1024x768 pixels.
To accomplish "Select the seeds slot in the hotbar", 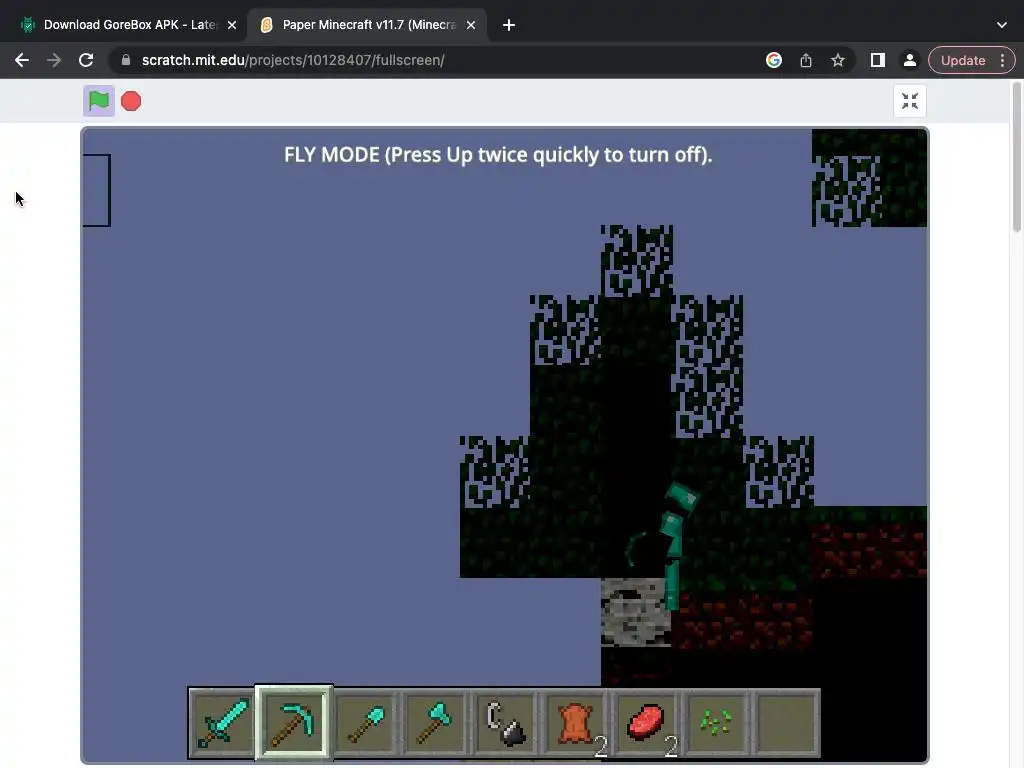I will pyautogui.click(x=716, y=722).
